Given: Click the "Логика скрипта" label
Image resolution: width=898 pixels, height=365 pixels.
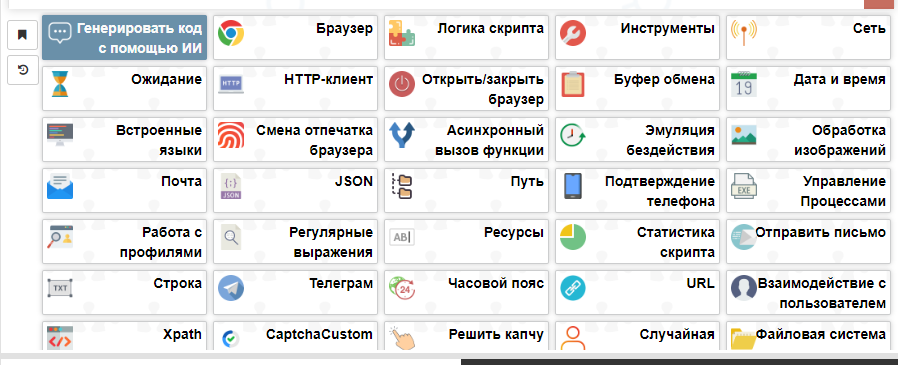Looking at the screenshot, I should click(x=491, y=28).
